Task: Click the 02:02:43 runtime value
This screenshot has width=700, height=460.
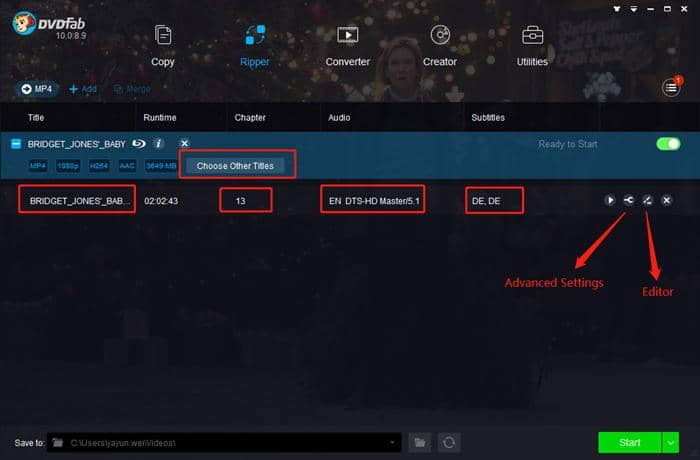Action: (x=161, y=201)
